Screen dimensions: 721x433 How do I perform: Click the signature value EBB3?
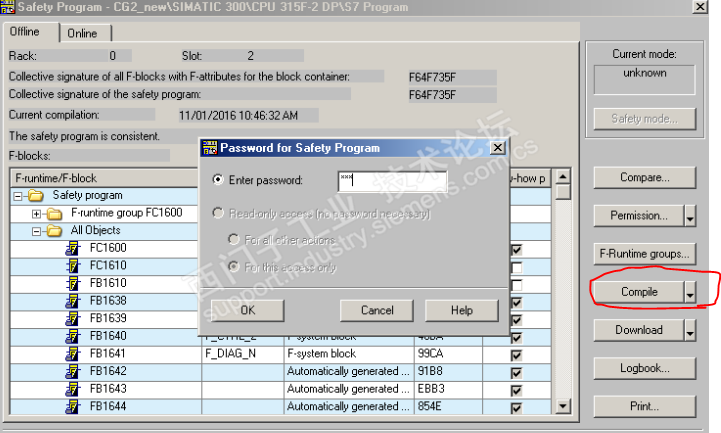431,389
